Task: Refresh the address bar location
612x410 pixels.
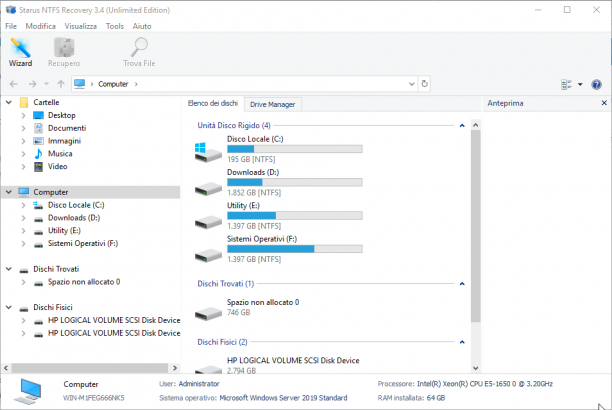Action: click(x=424, y=84)
